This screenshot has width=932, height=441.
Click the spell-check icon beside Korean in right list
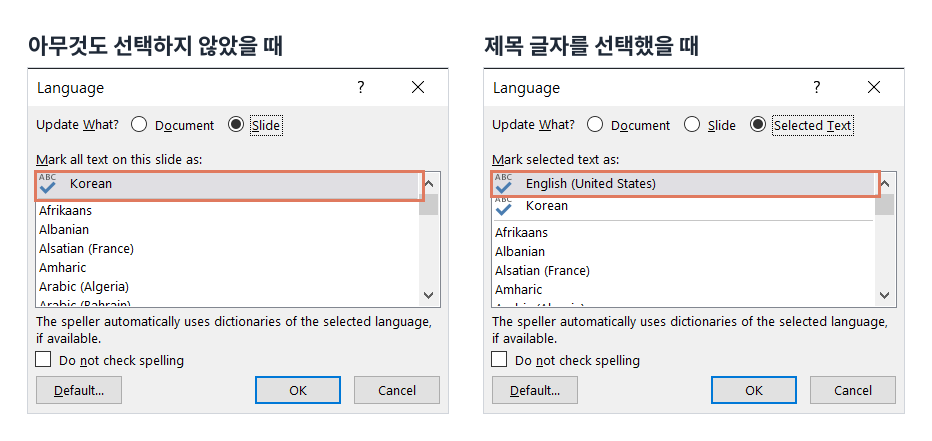pyautogui.click(x=503, y=206)
